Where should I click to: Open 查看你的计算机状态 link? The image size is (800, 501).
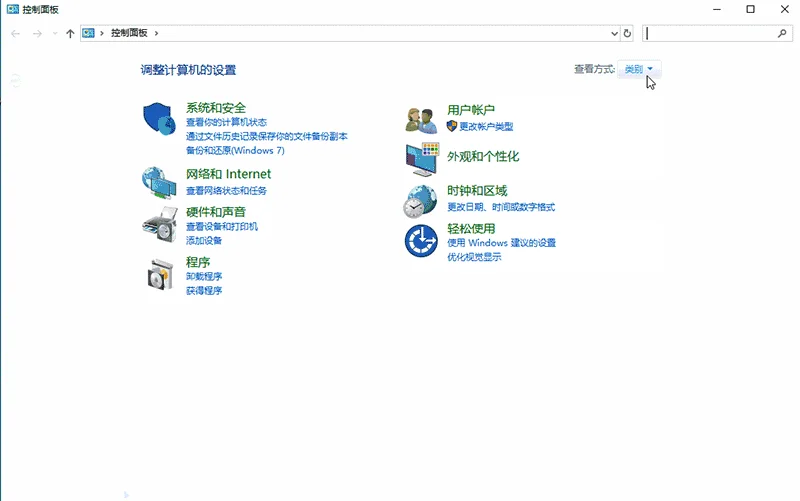pos(226,122)
